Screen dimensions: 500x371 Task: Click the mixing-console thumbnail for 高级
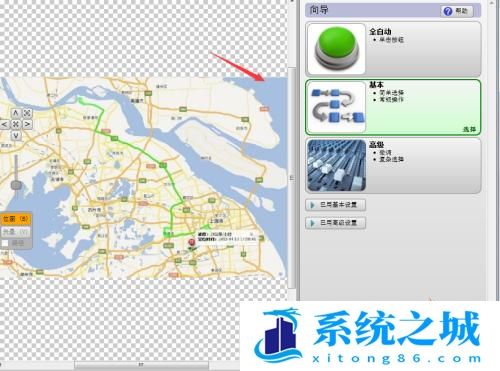click(336, 165)
